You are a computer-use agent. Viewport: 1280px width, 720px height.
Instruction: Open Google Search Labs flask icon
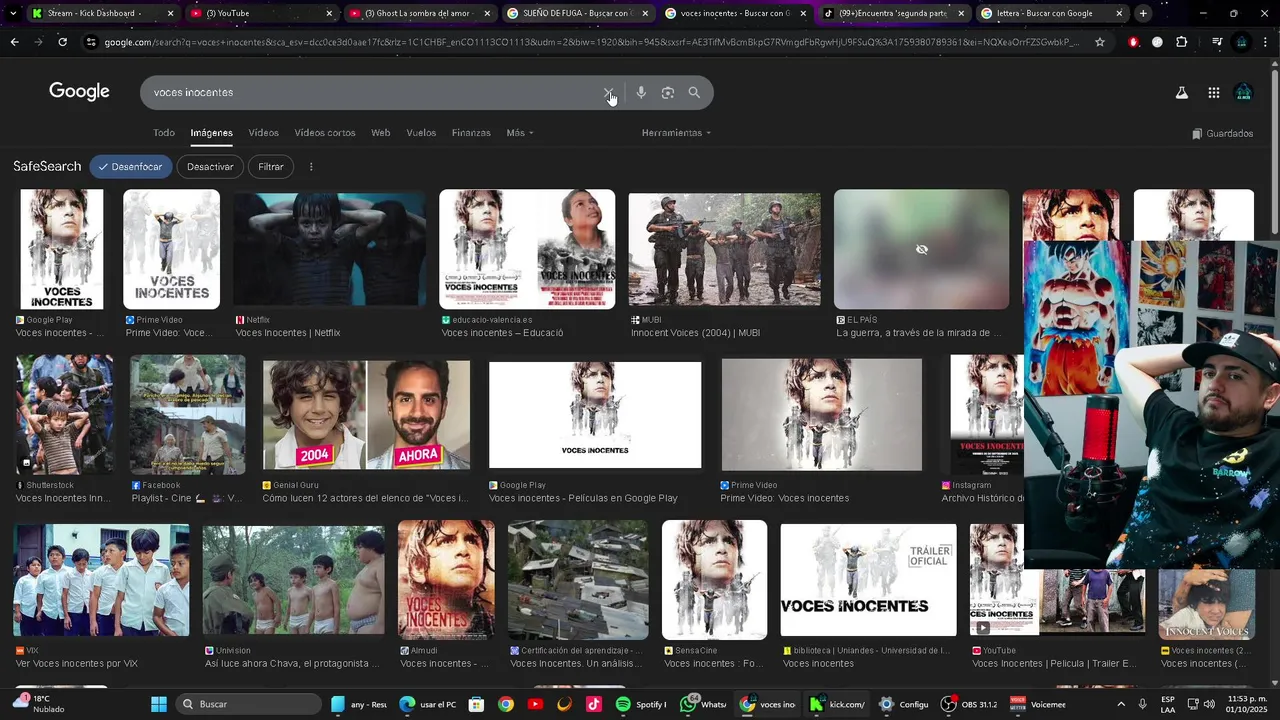point(1181,93)
